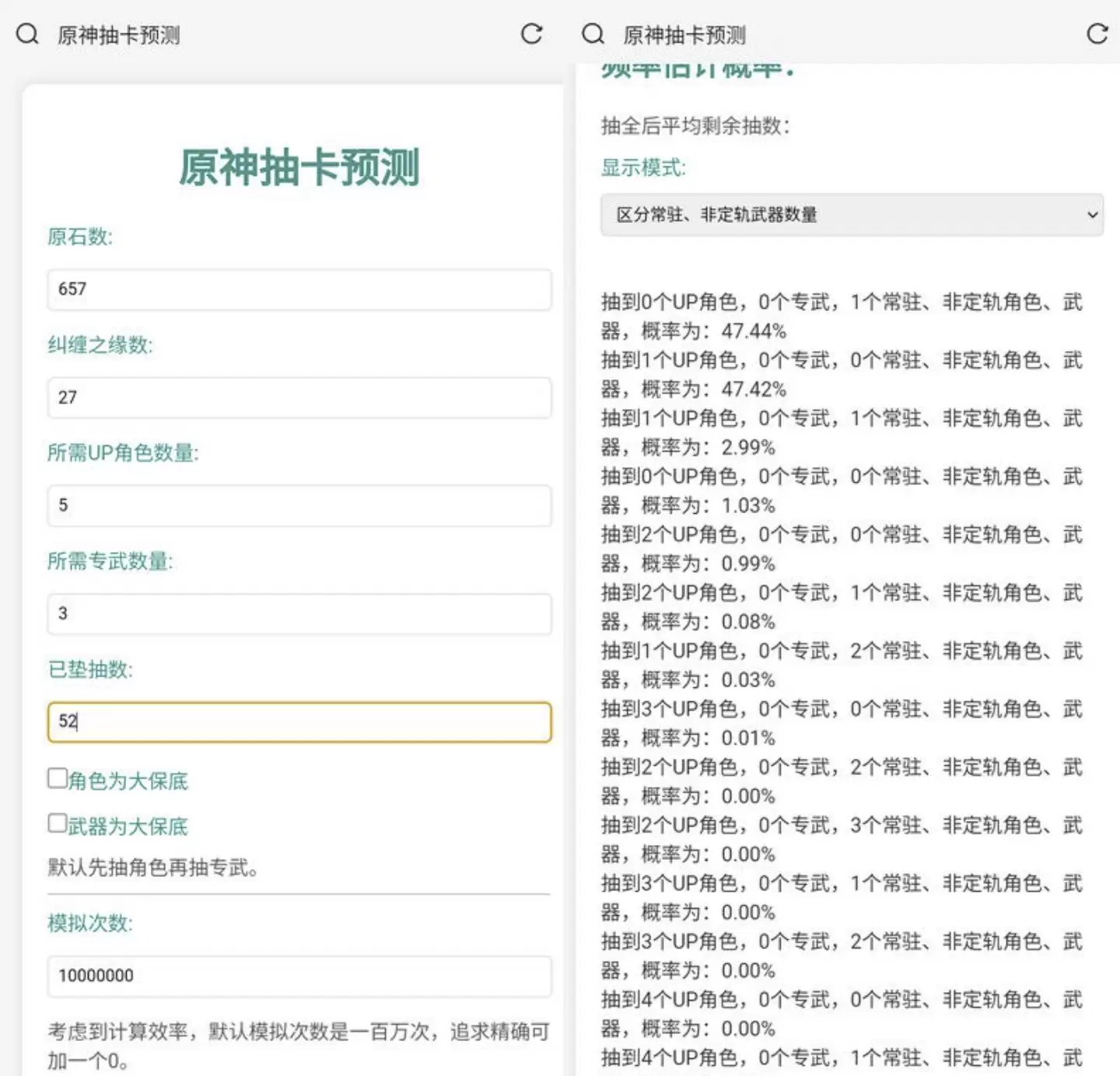Focus the 所需专武数量 input field
This screenshot has width=1120, height=1076.
pyautogui.click(x=299, y=613)
